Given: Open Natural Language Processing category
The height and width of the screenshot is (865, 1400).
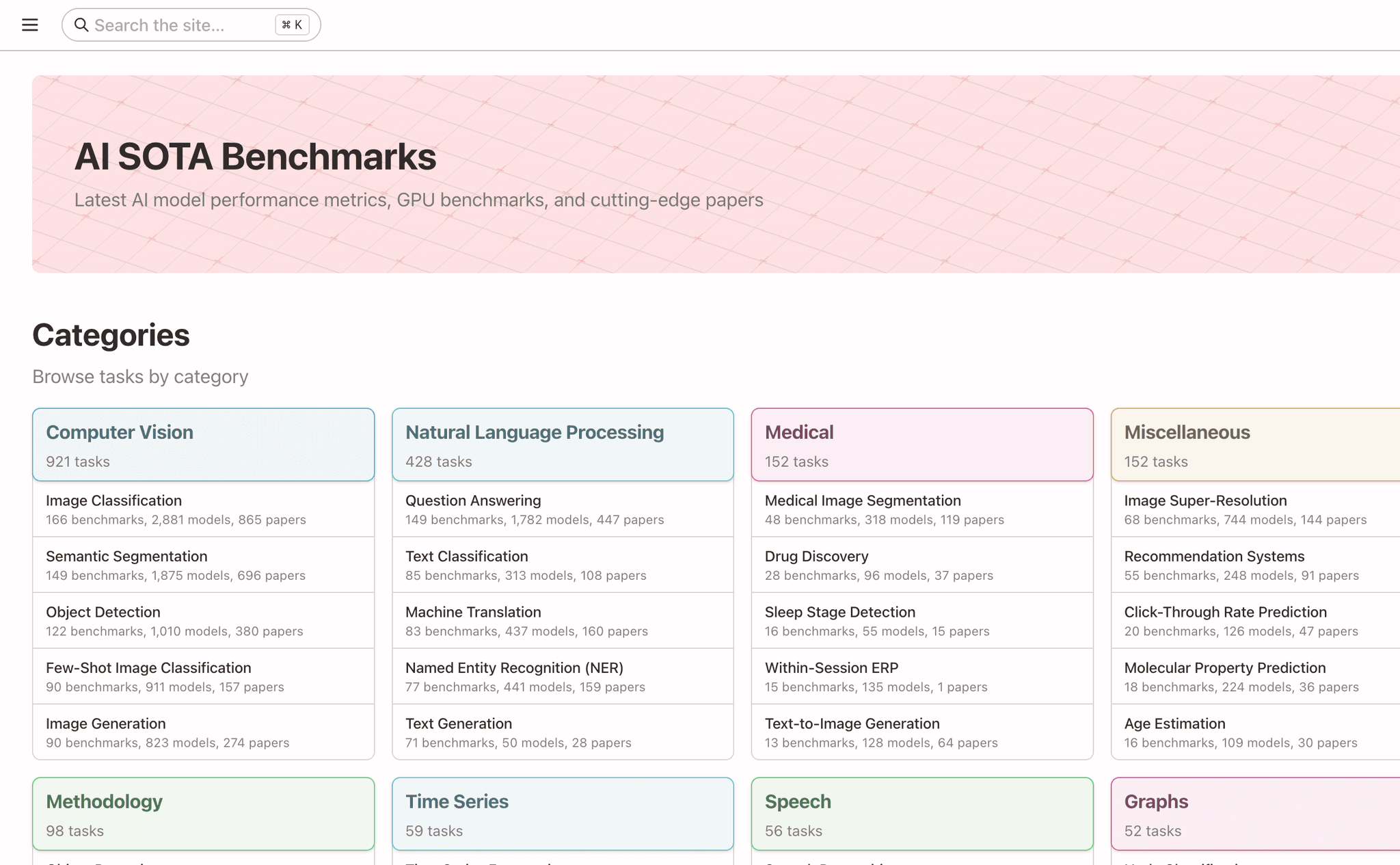Looking at the screenshot, I should (562, 444).
